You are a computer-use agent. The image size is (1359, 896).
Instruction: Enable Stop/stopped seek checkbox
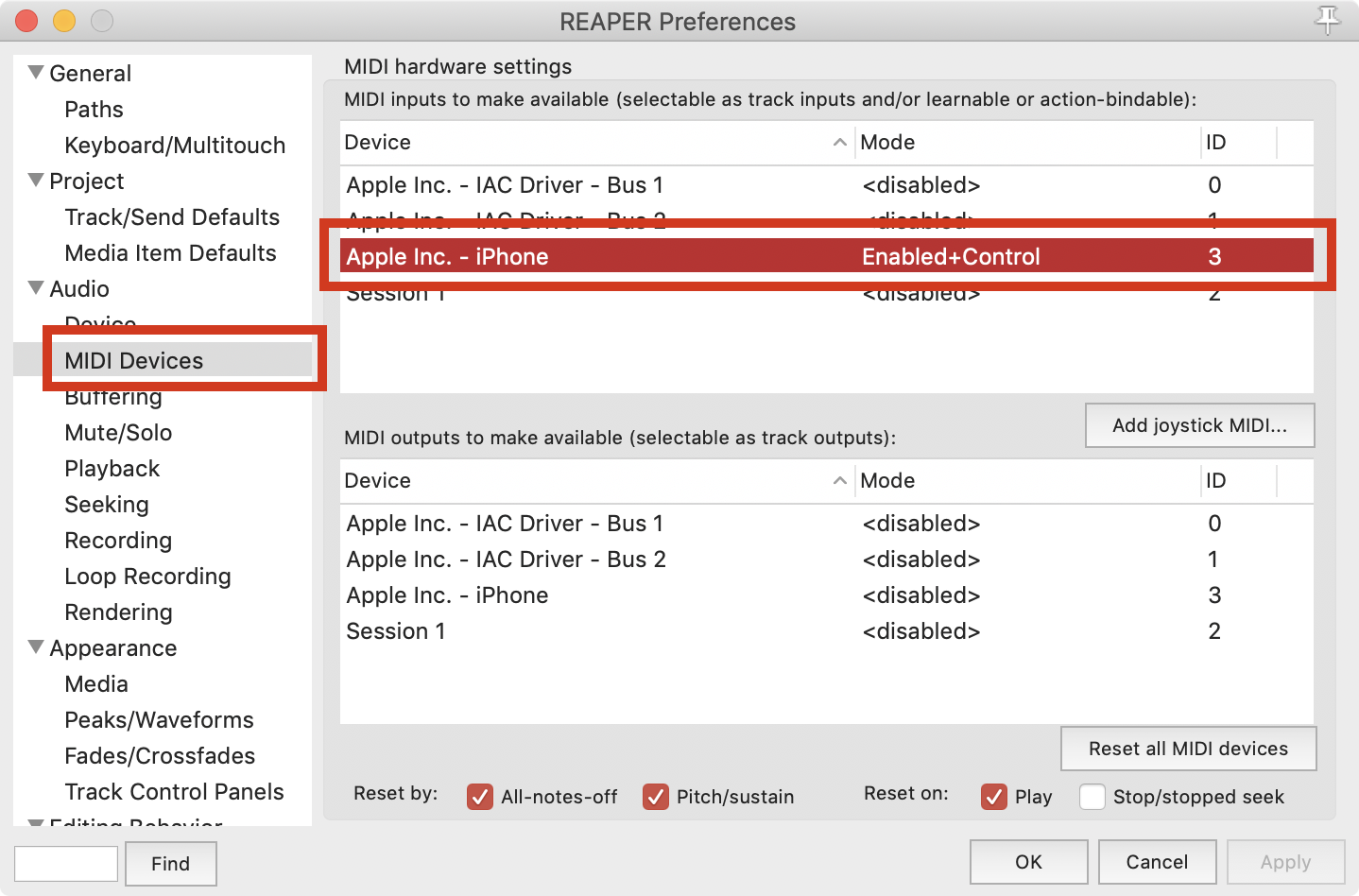[x=1092, y=797]
